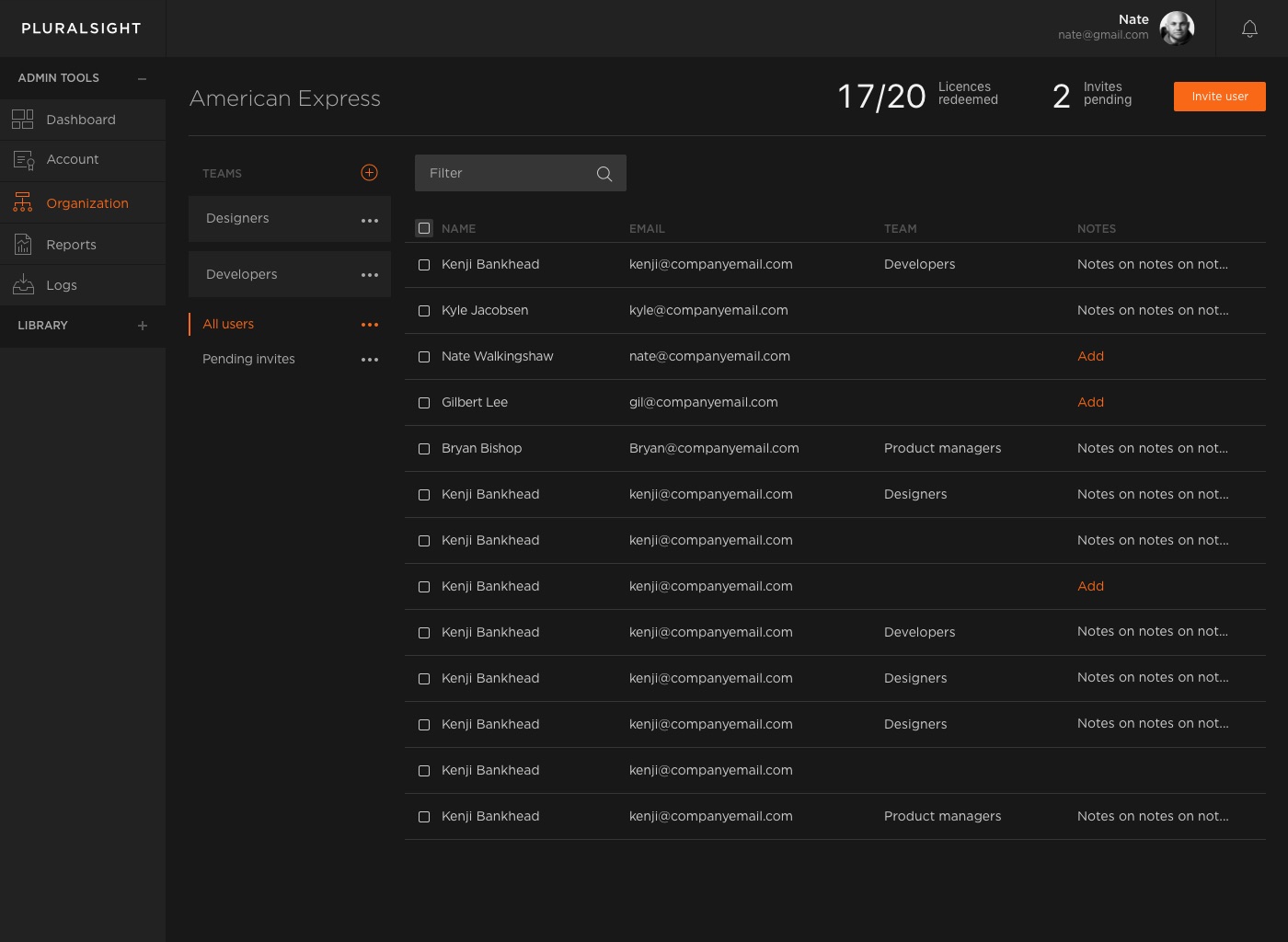Click the American Express organization title
The height and width of the screenshot is (942, 1288).
point(285,98)
